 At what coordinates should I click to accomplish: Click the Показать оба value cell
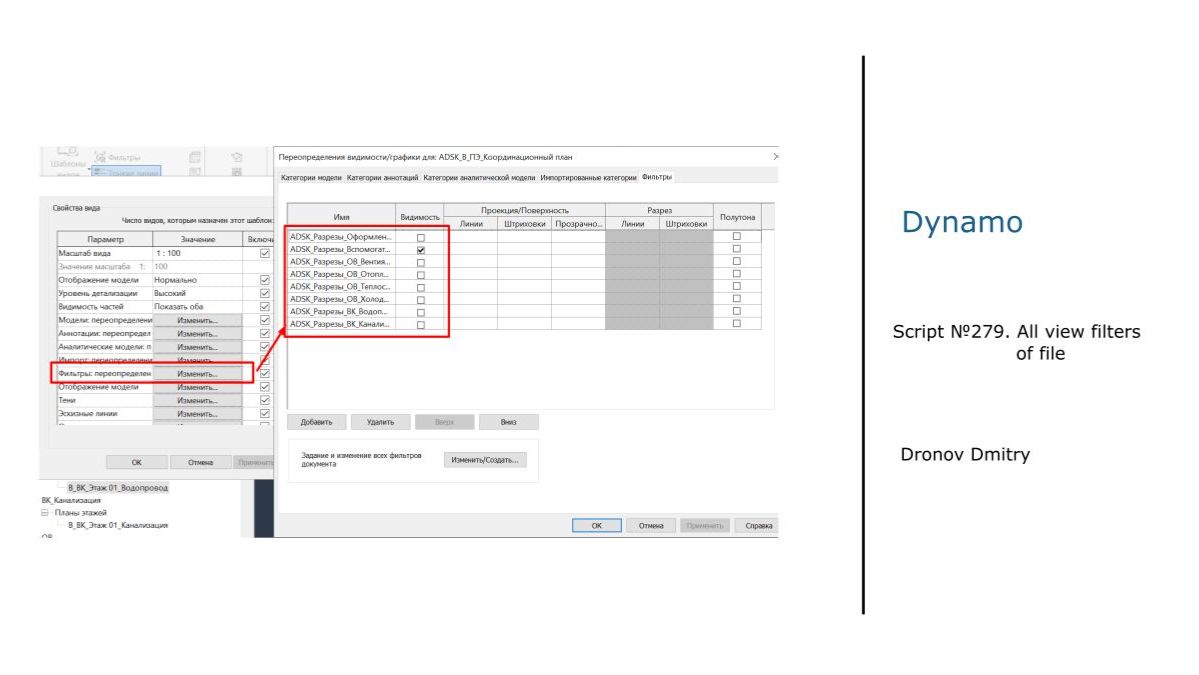(197, 307)
